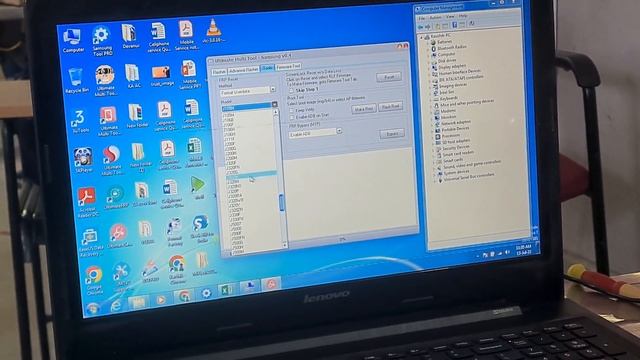Screen dimensions: 640x360
Task: Switch to the Flasher tab
Action: pos(219,72)
